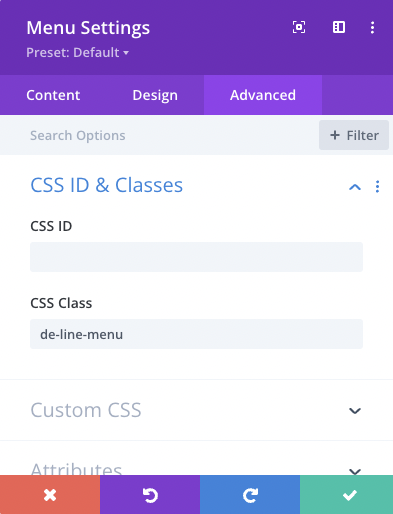Save changes with the green checkmark

click(346, 495)
